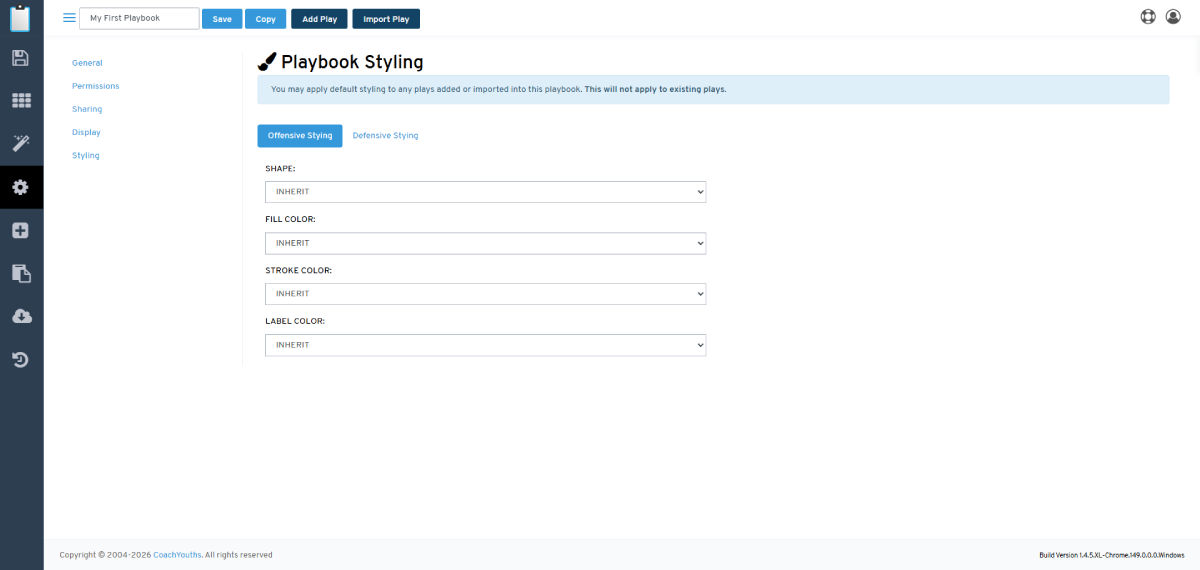The height and width of the screenshot is (570, 1200).
Task: Switch to Offensive Stying tab
Action: (300, 135)
